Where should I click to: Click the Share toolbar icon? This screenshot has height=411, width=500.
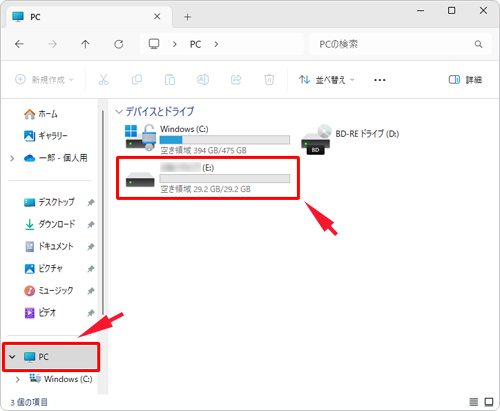click(x=236, y=80)
